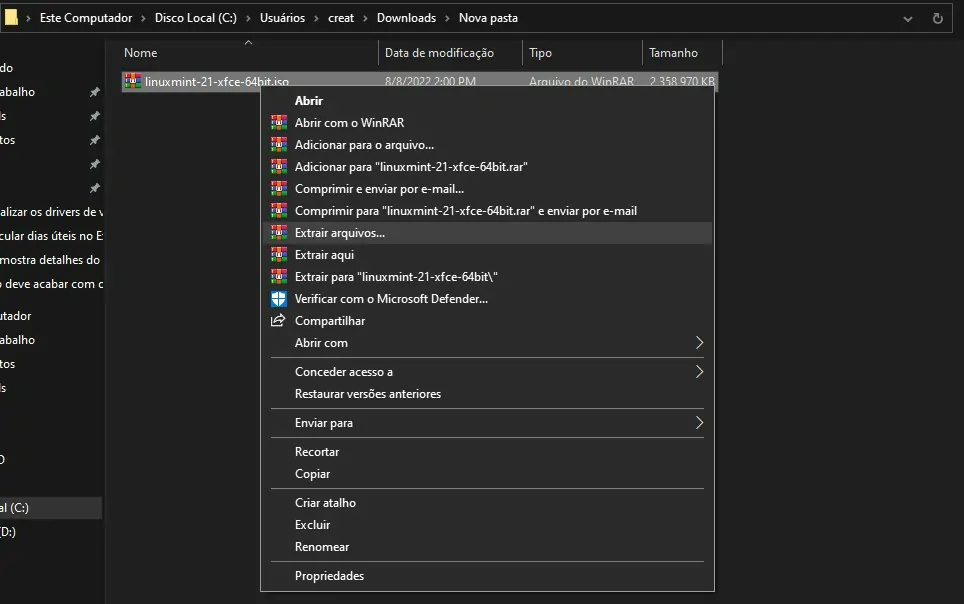
Task: Open sidebar folder 'cular dias úteis no E'
Action: point(52,236)
